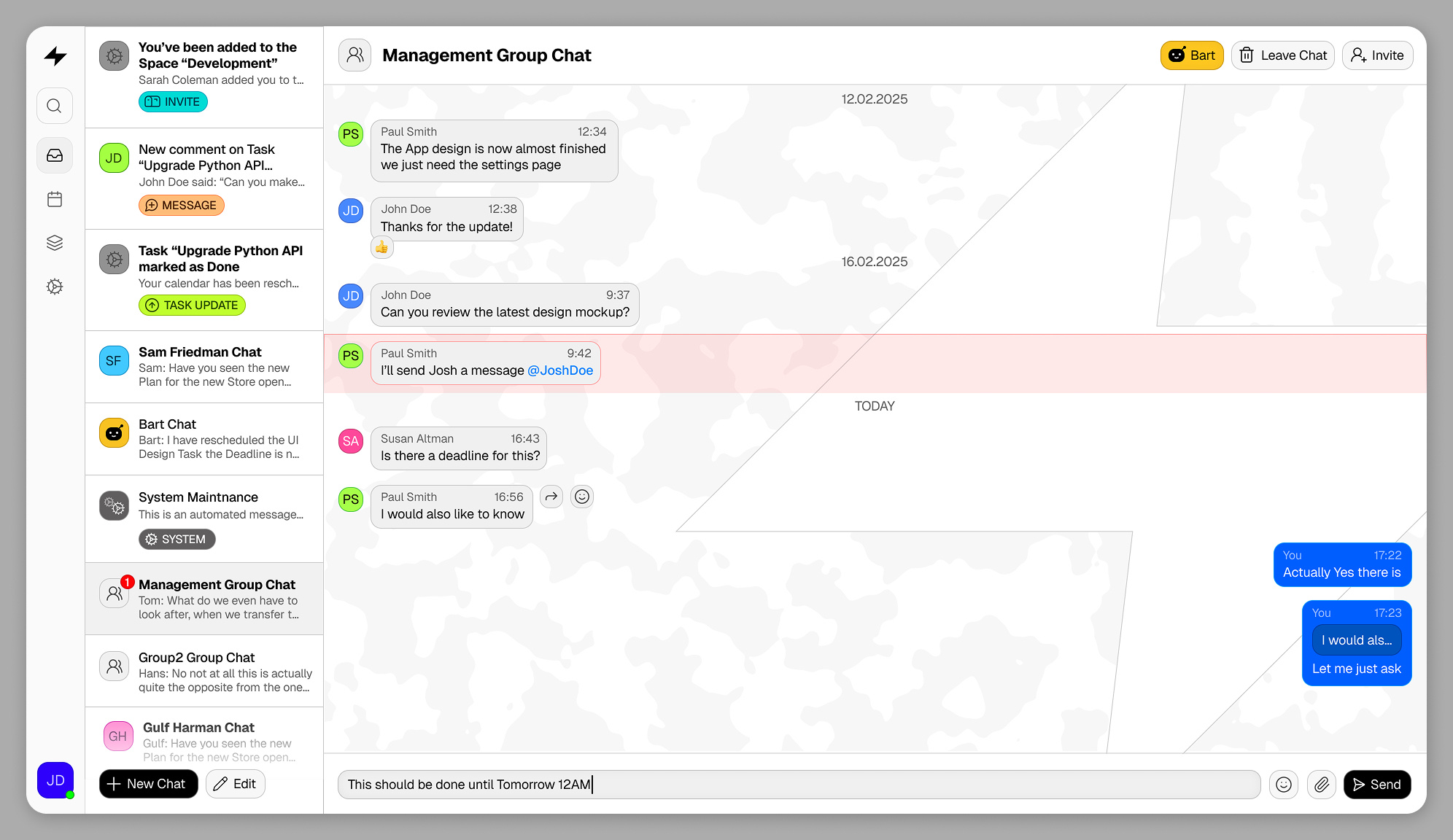1453x840 pixels.
Task: Forward Paul Smith's 'I would also like to know' message
Action: pyautogui.click(x=551, y=497)
